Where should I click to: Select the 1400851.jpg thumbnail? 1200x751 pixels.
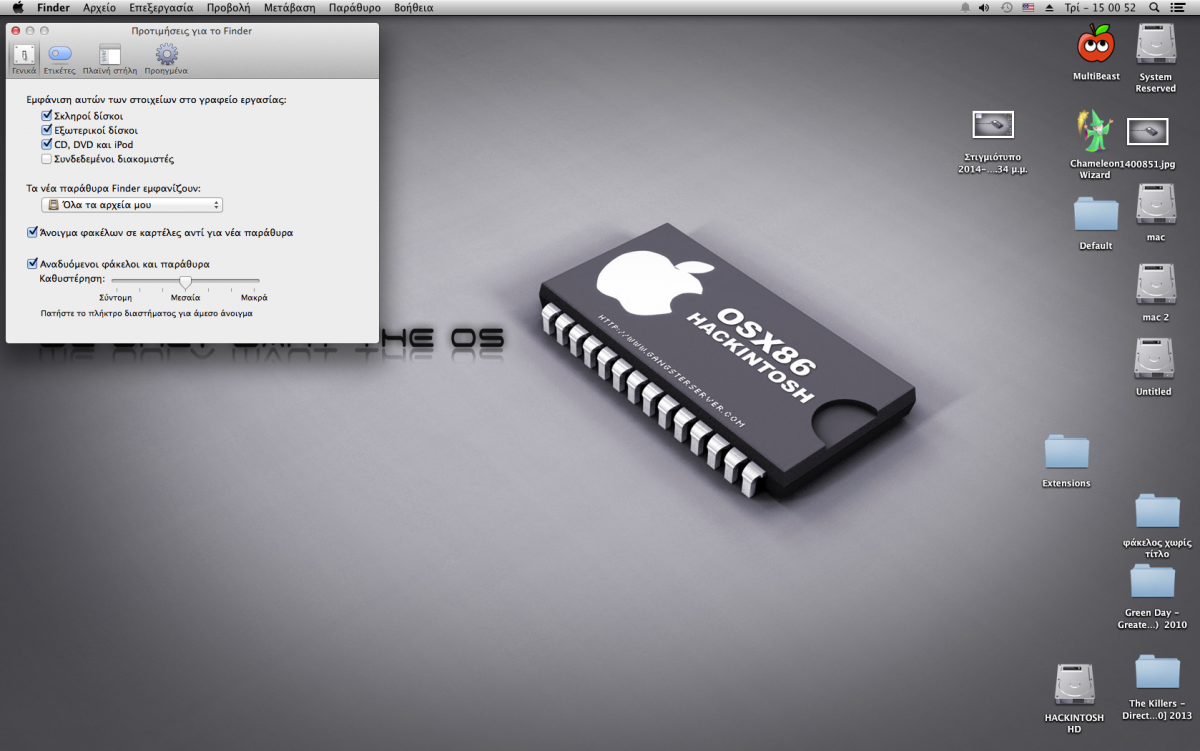point(1148,131)
